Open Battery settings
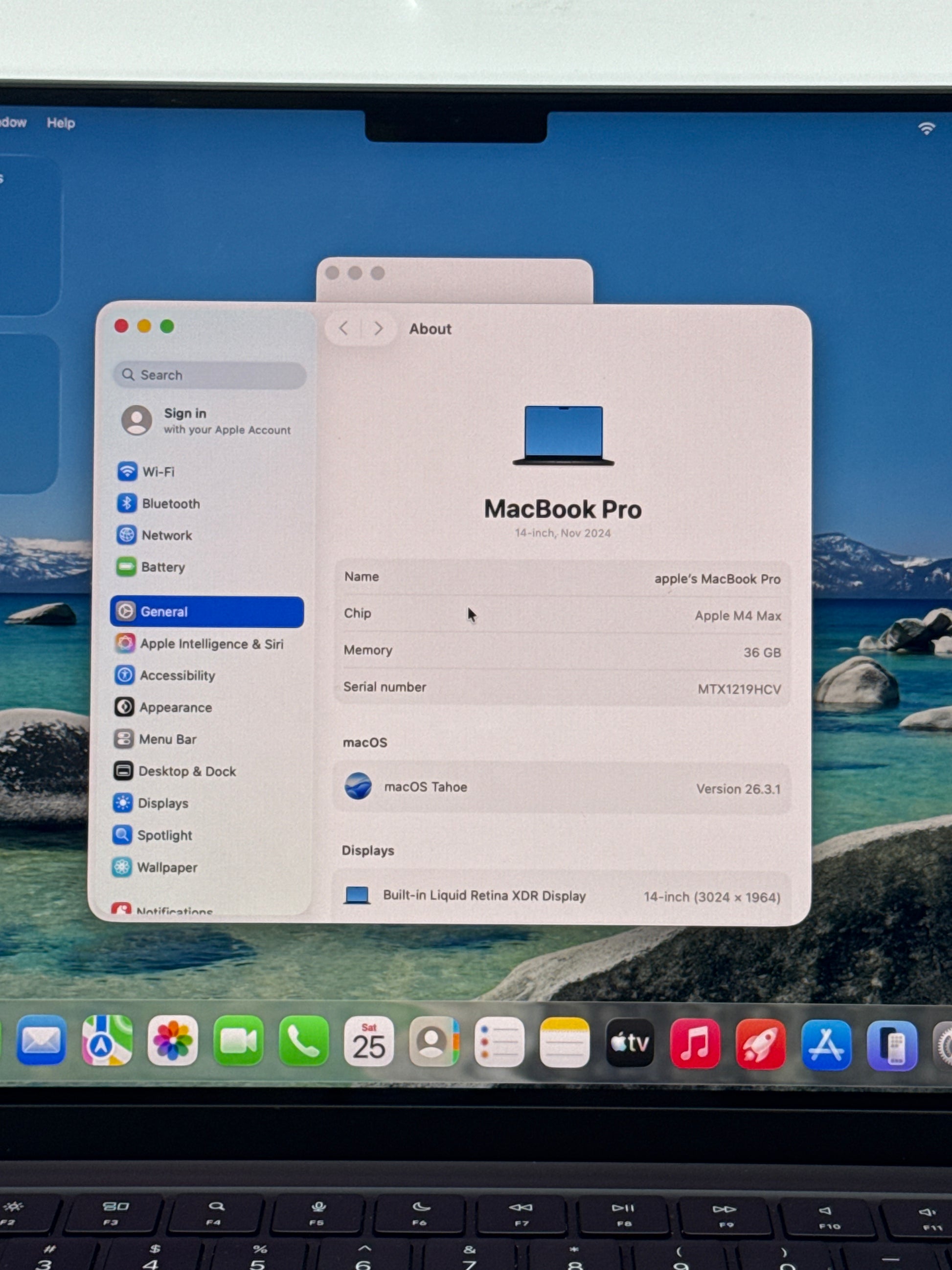Screen dimensions: 952x1270 coord(162,567)
